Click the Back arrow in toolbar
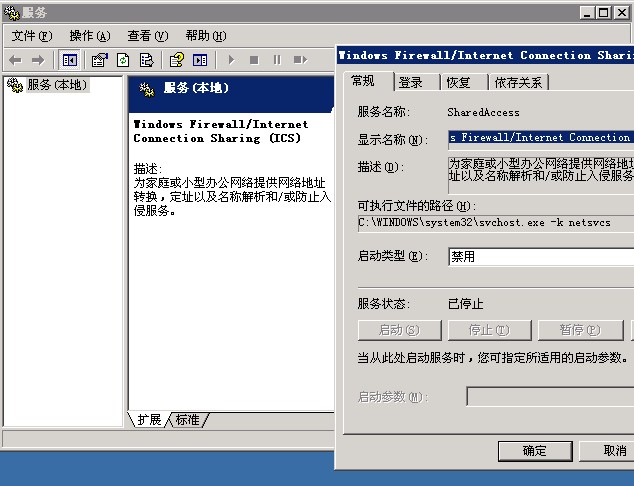This screenshot has width=634, height=486. [15, 60]
